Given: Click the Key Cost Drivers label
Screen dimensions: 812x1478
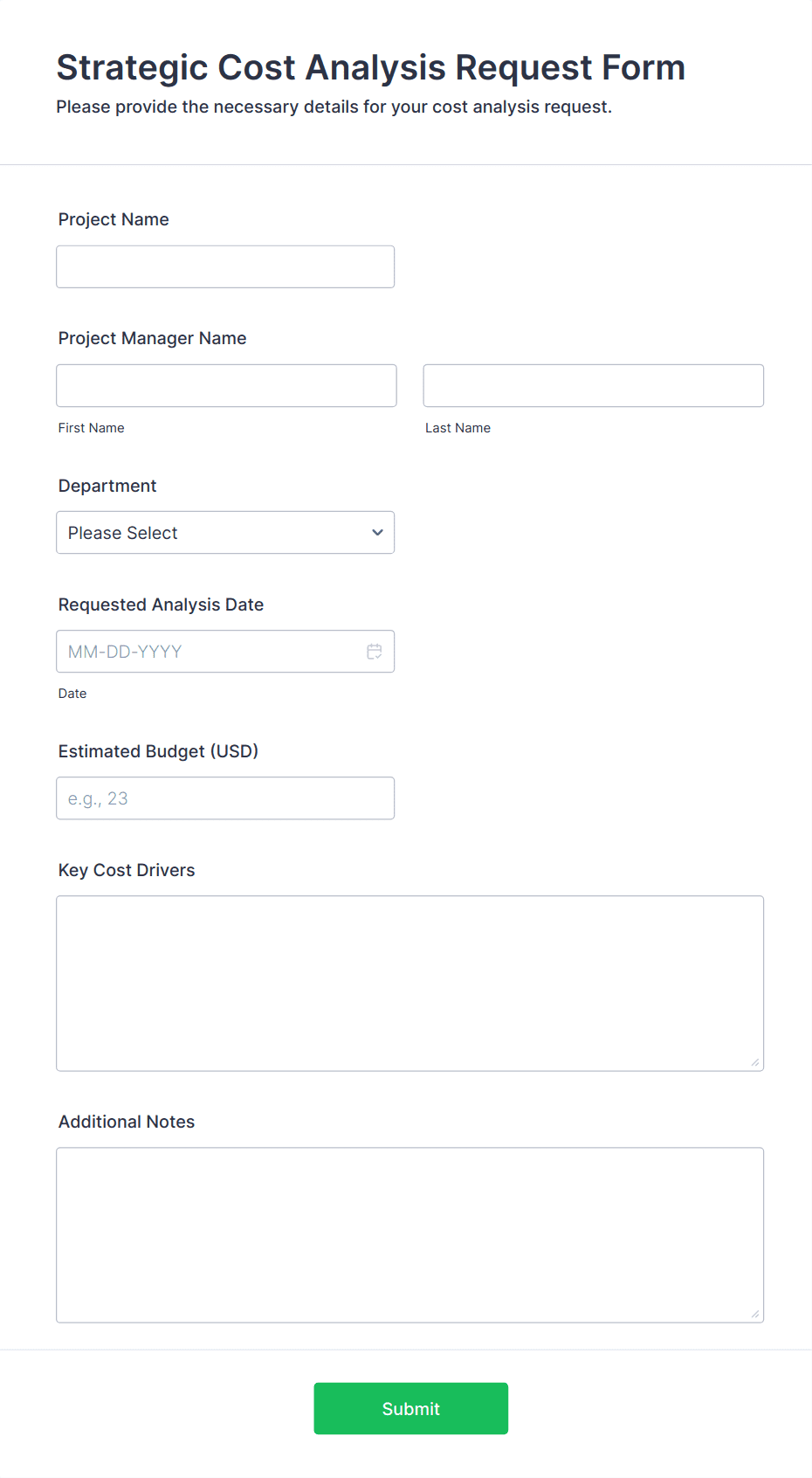Looking at the screenshot, I should tap(127, 871).
